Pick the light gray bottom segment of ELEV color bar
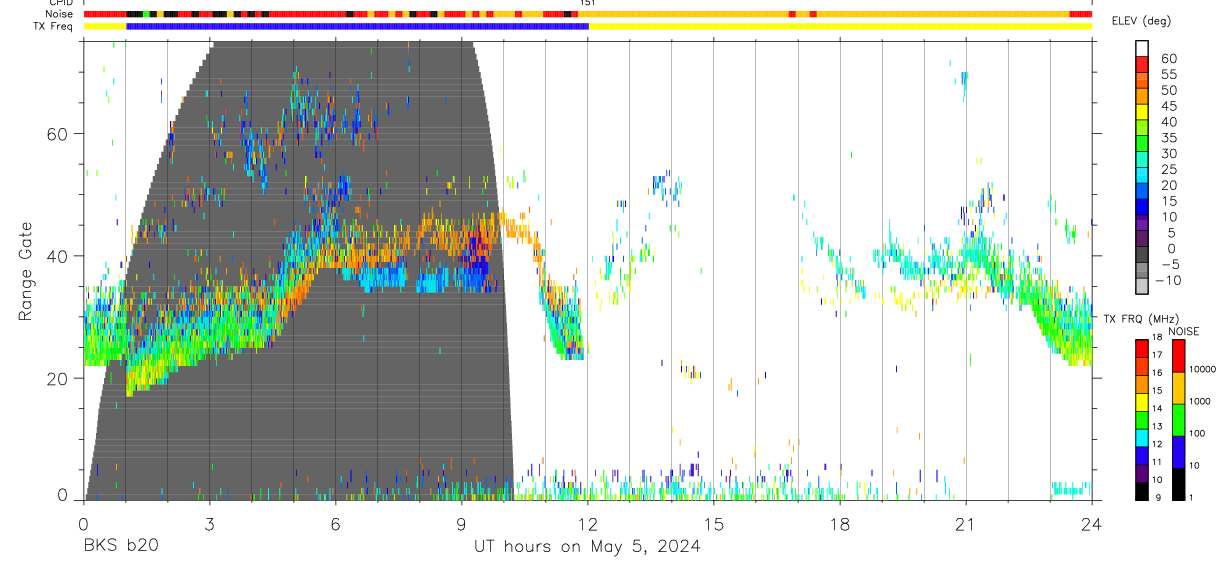1228x567 pixels. (x=1142, y=287)
